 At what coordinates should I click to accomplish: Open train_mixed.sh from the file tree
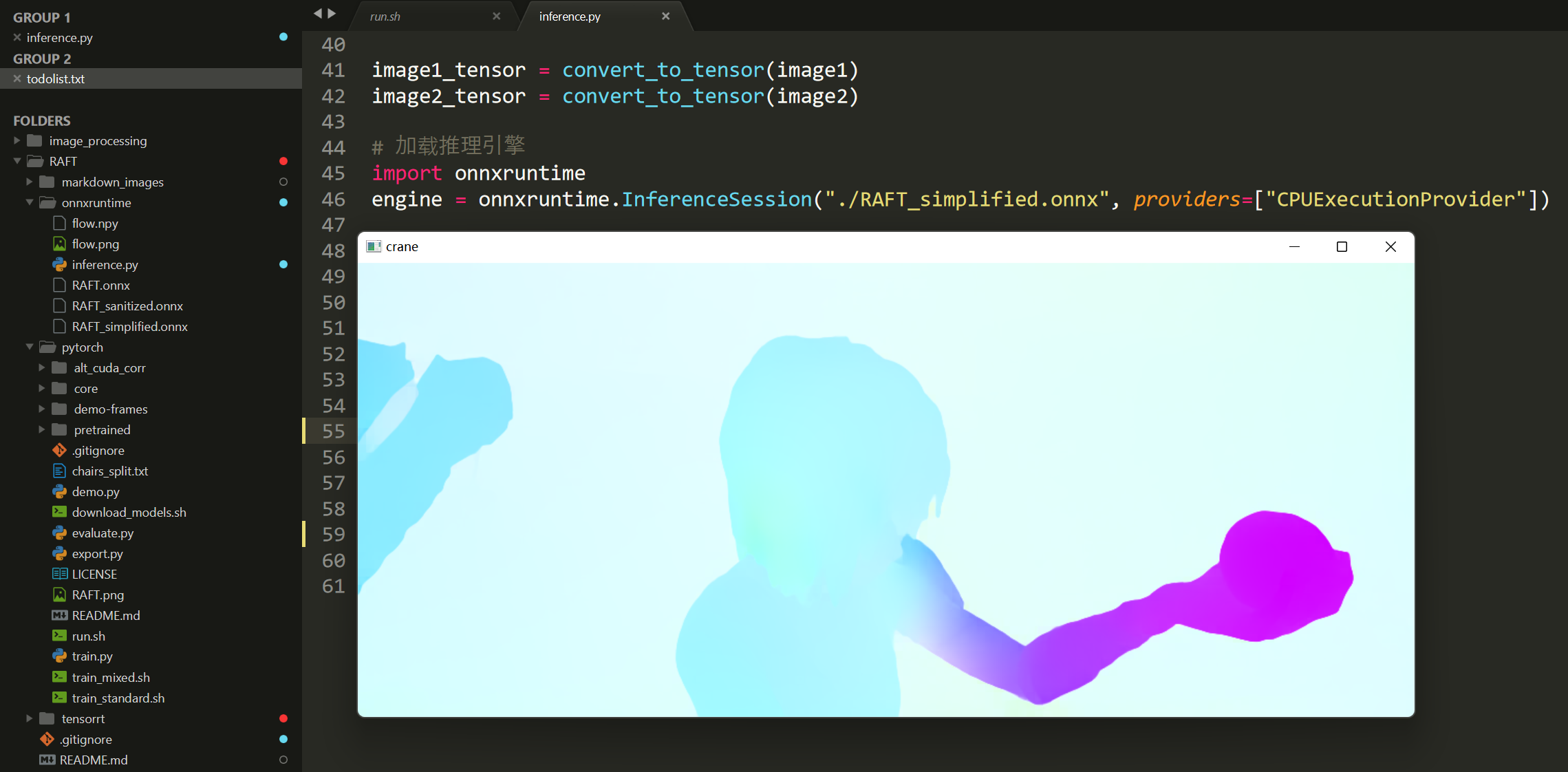111,677
